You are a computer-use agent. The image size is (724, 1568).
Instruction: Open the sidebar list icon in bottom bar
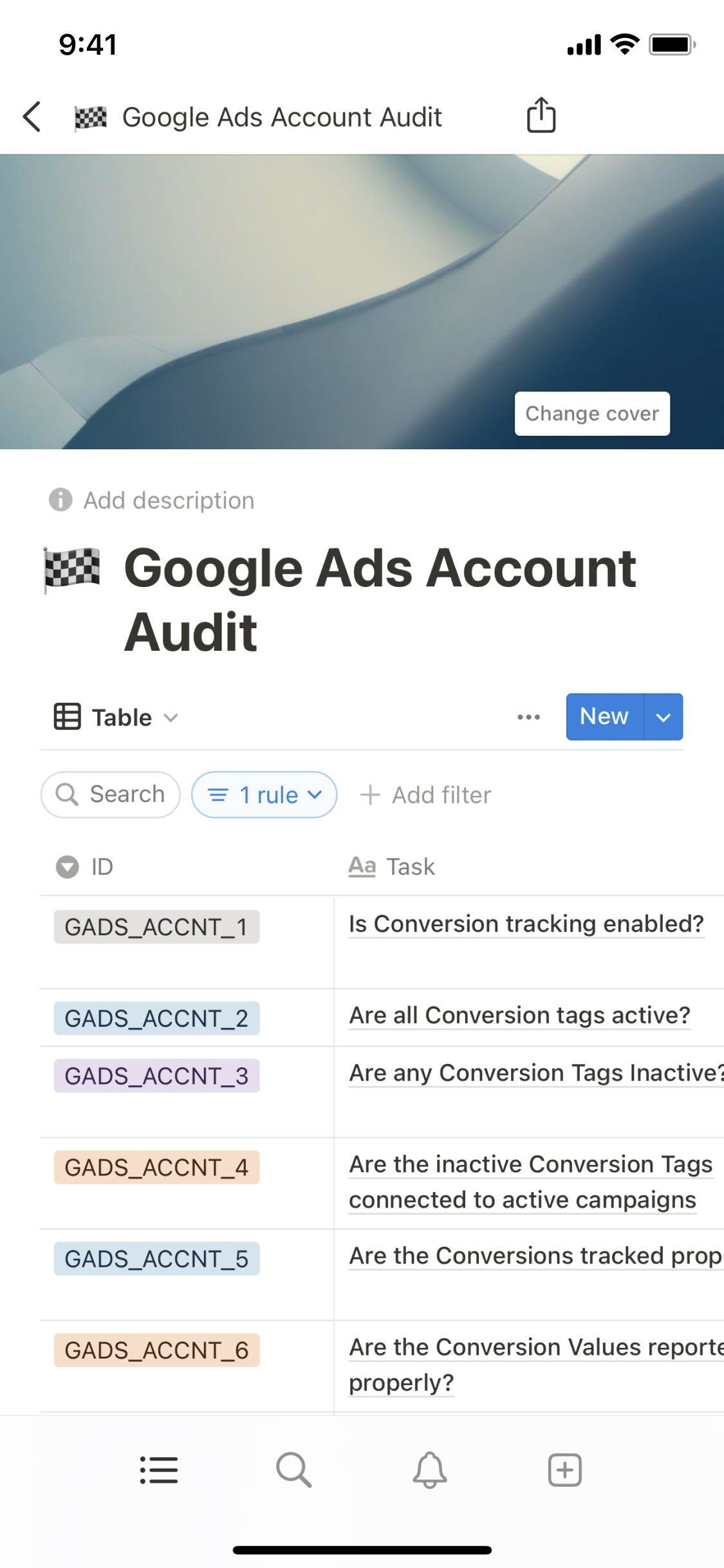(x=159, y=1470)
